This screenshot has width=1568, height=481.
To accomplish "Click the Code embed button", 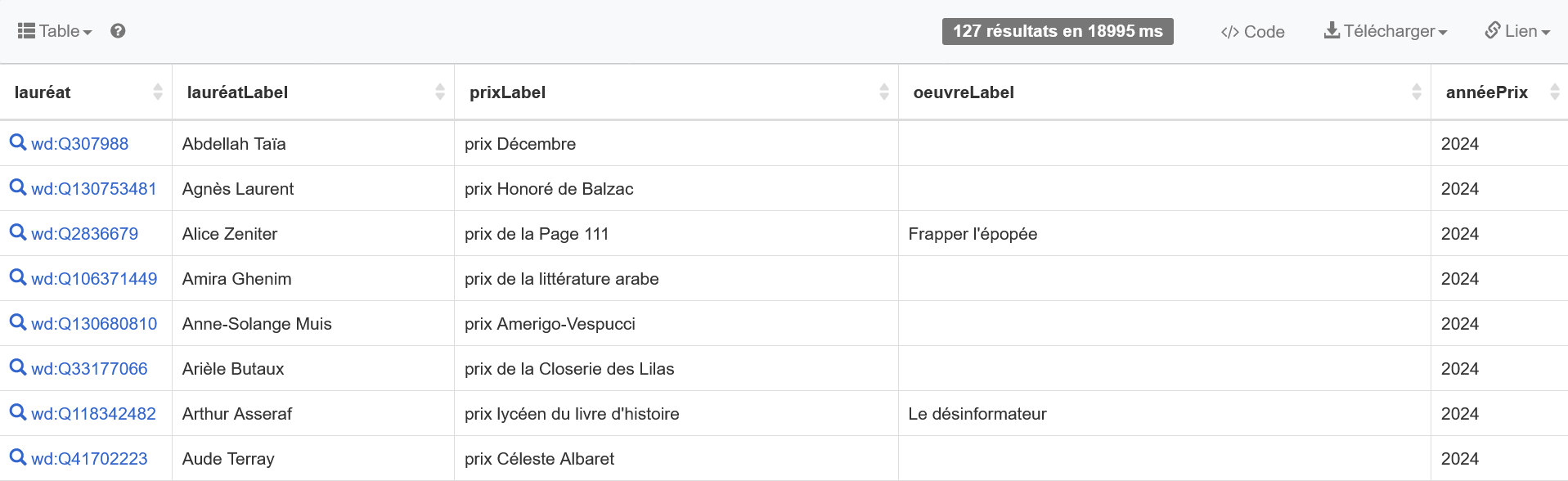I will coord(1252,32).
